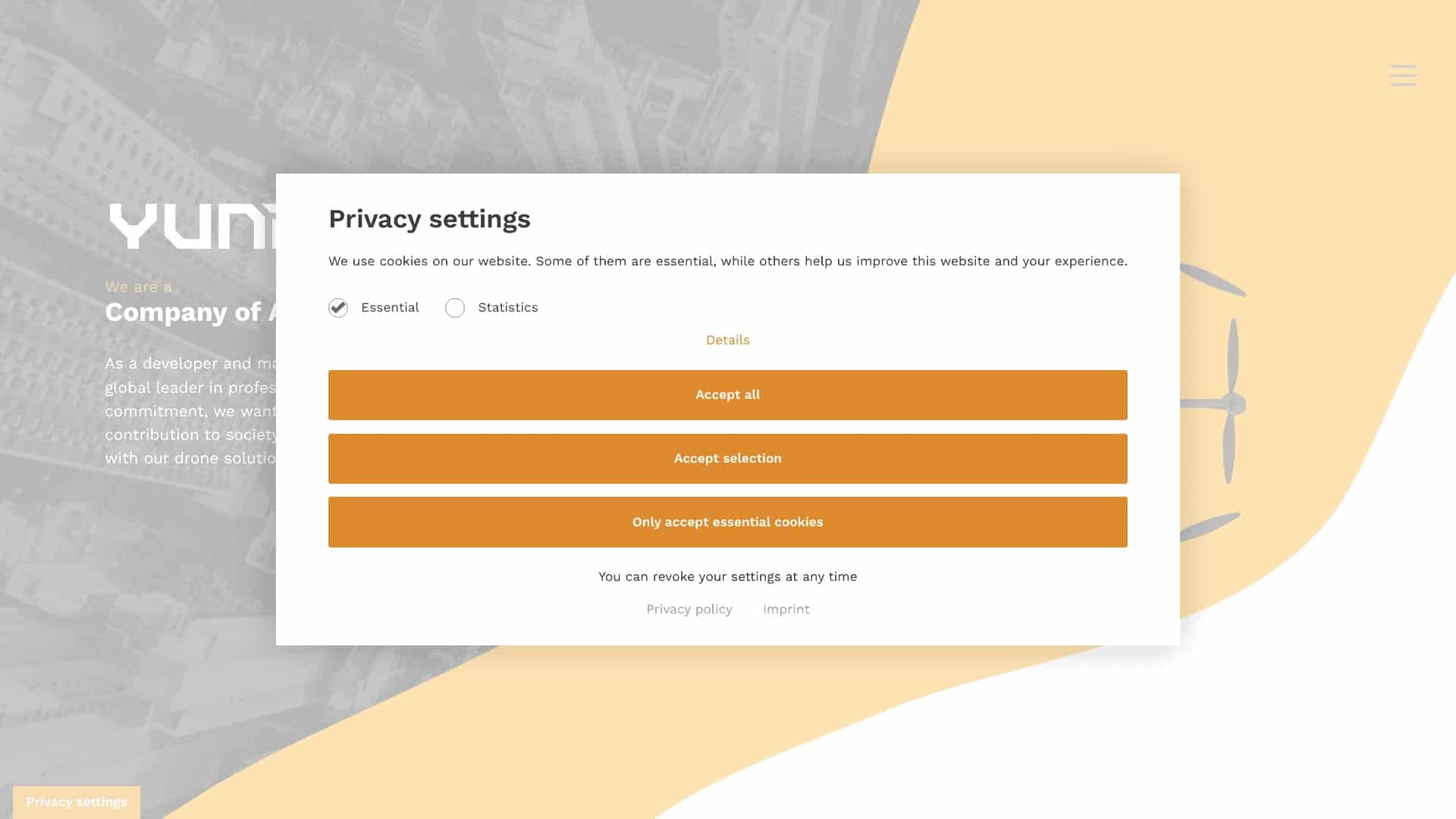Image resolution: width=1456 pixels, height=819 pixels.
Task: Enable the Statistics cookies checkbox
Action: (x=455, y=307)
